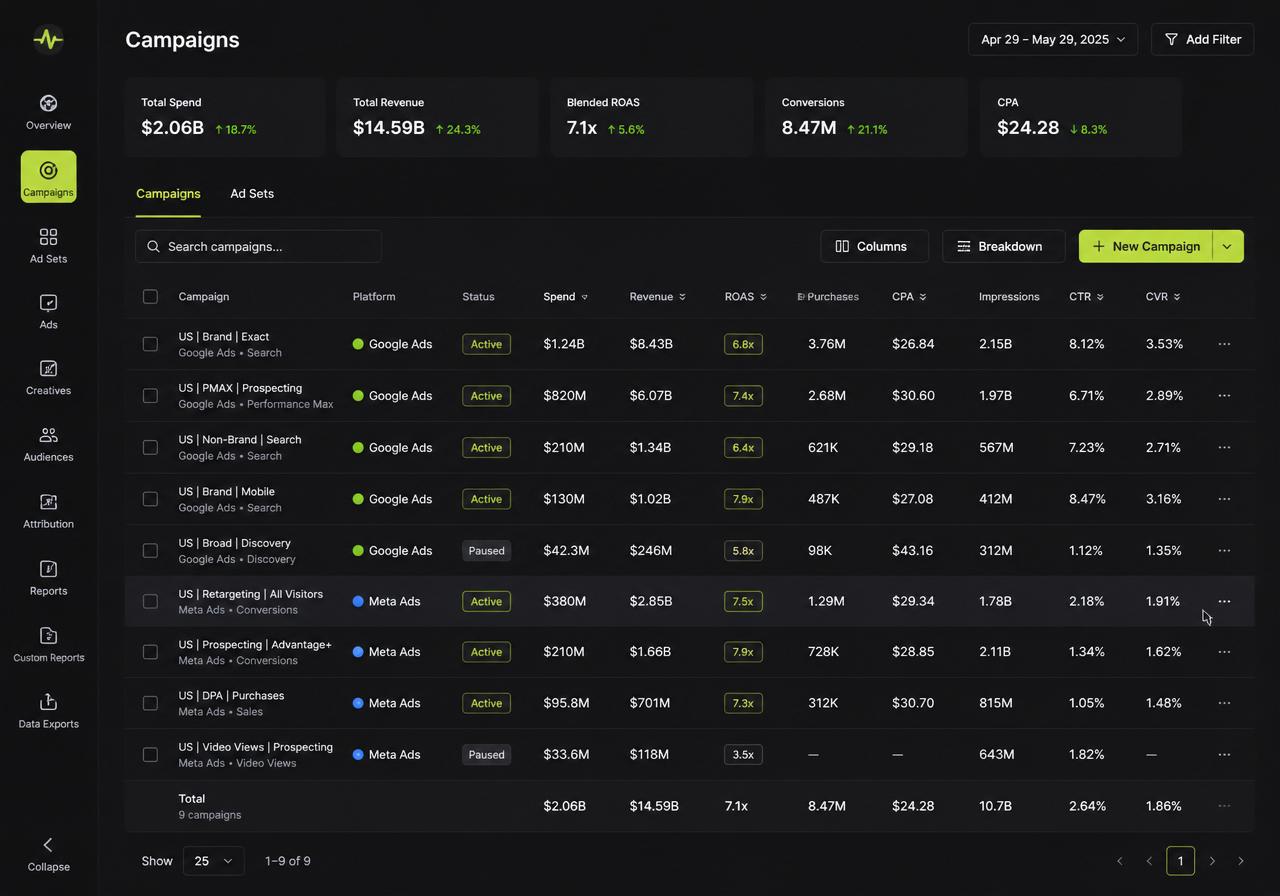Check the US | Brand | Exact row
The width and height of the screenshot is (1280, 896).
click(150, 344)
